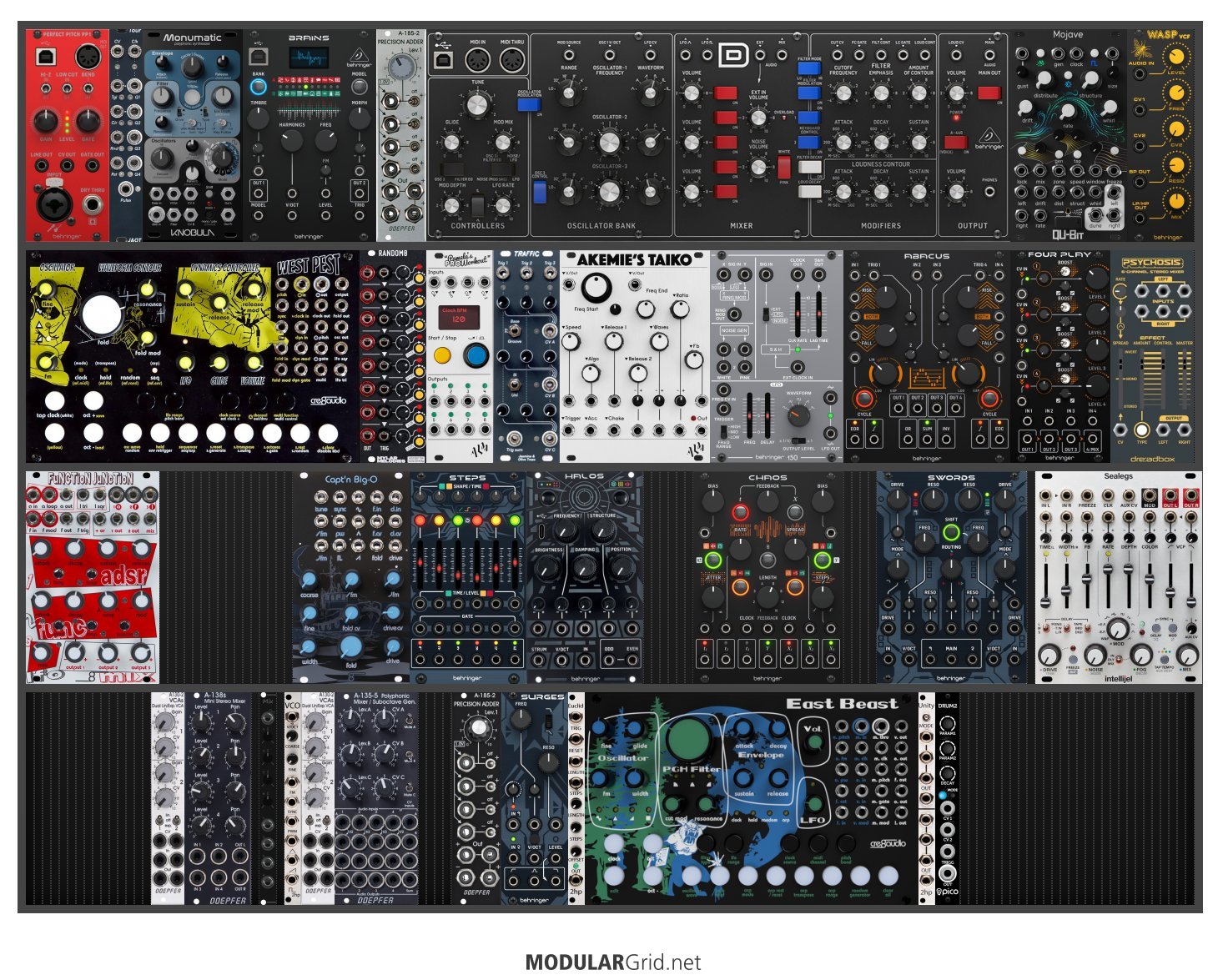Viewport: 1228px width, 980px height.
Task: Toggle the blue Oscillator Modulation switch on Model D
Action: 530,104
